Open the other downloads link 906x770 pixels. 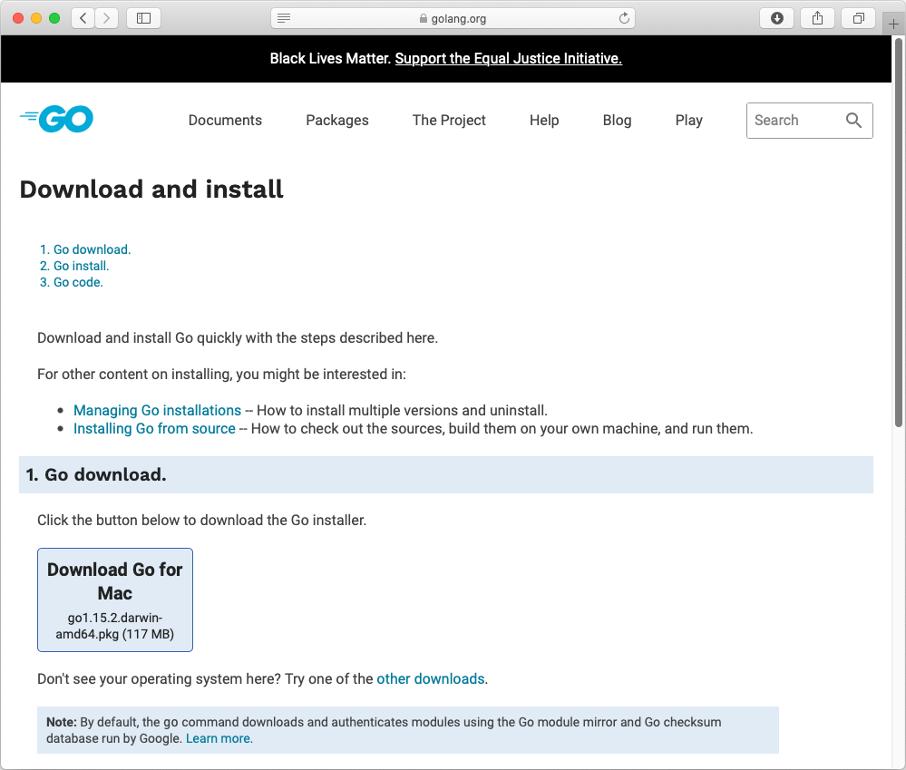tap(430, 679)
